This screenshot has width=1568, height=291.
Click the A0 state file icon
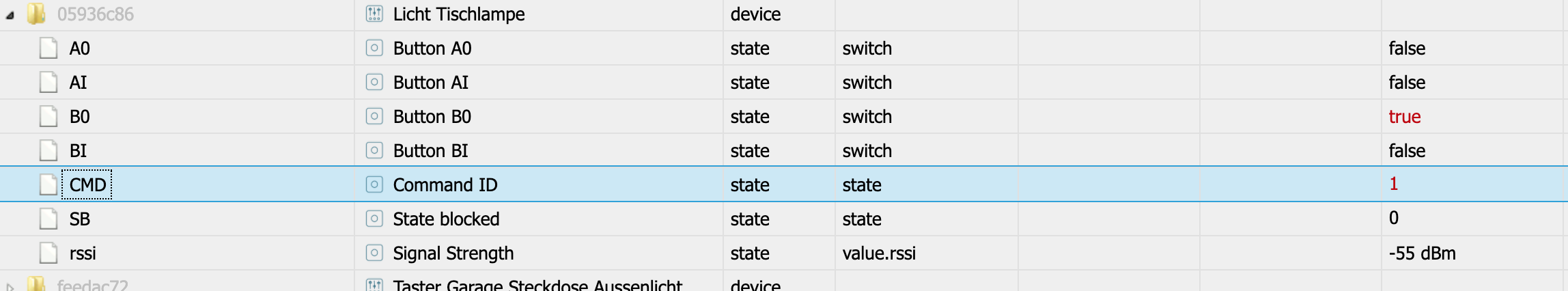48,48
